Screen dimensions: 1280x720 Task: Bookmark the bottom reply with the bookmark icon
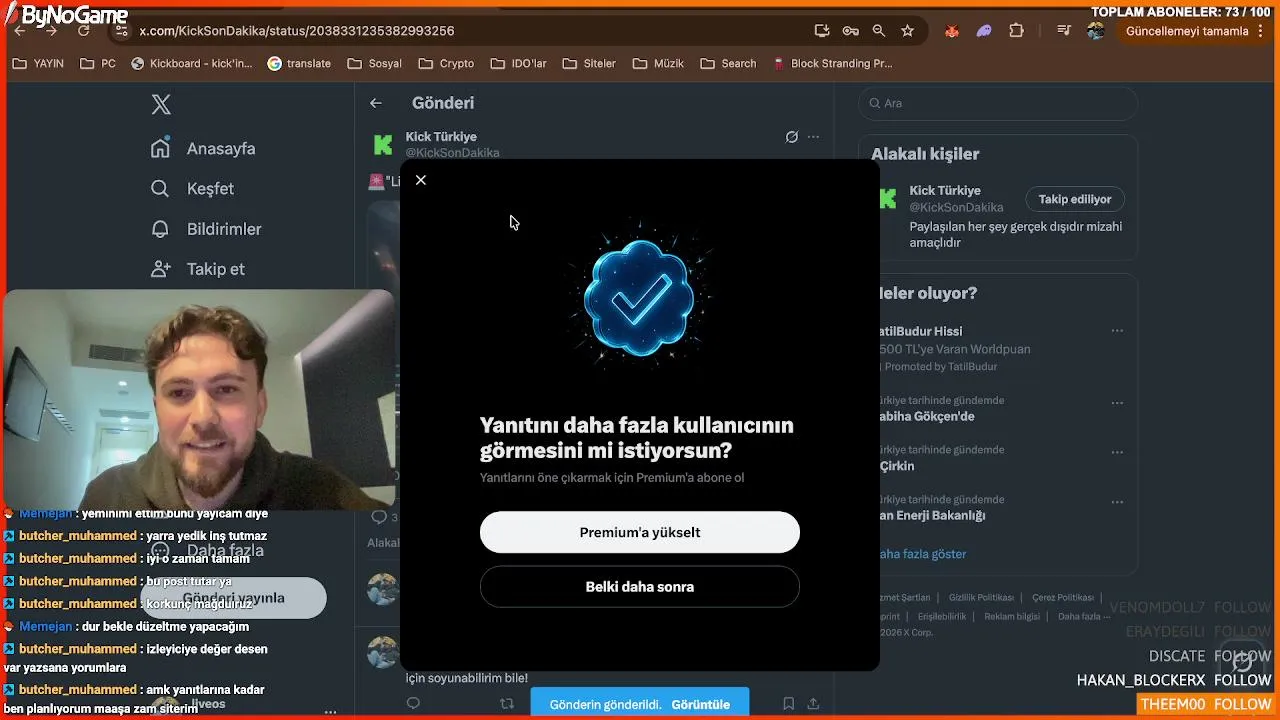pos(789,704)
